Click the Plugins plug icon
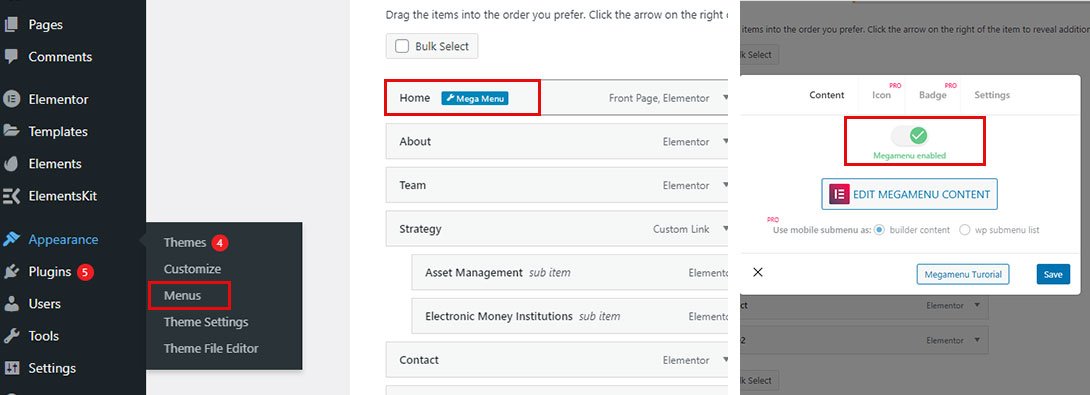Image resolution: width=1090 pixels, height=395 pixels. pos(11,271)
